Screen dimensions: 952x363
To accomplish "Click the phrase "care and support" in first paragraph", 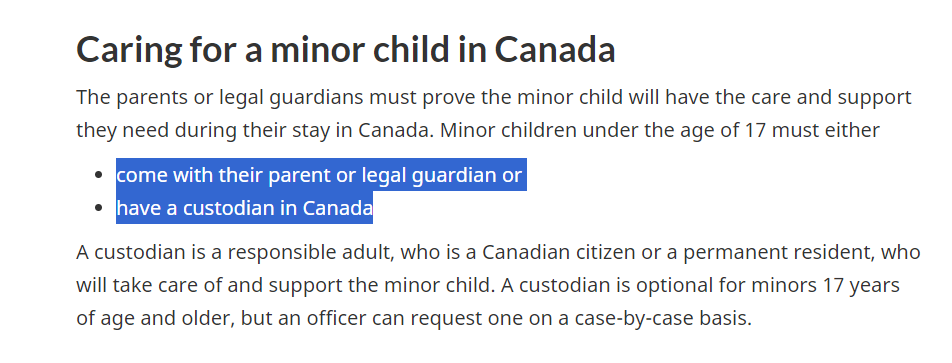I will click(x=828, y=98).
